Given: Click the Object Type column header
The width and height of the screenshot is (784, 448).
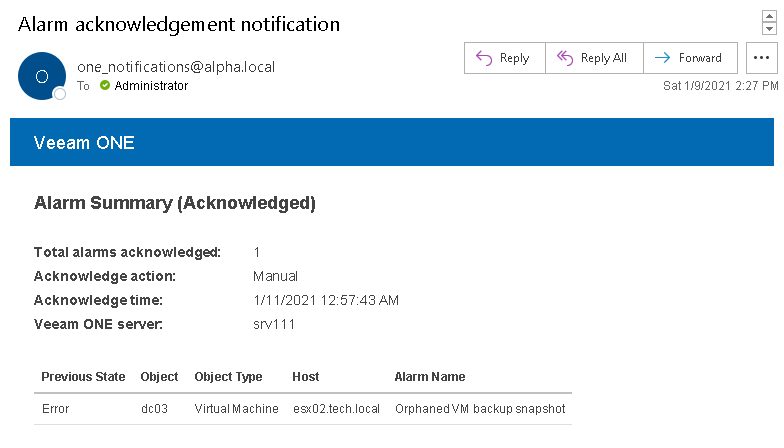Looking at the screenshot, I should pyautogui.click(x=228, y=377).
